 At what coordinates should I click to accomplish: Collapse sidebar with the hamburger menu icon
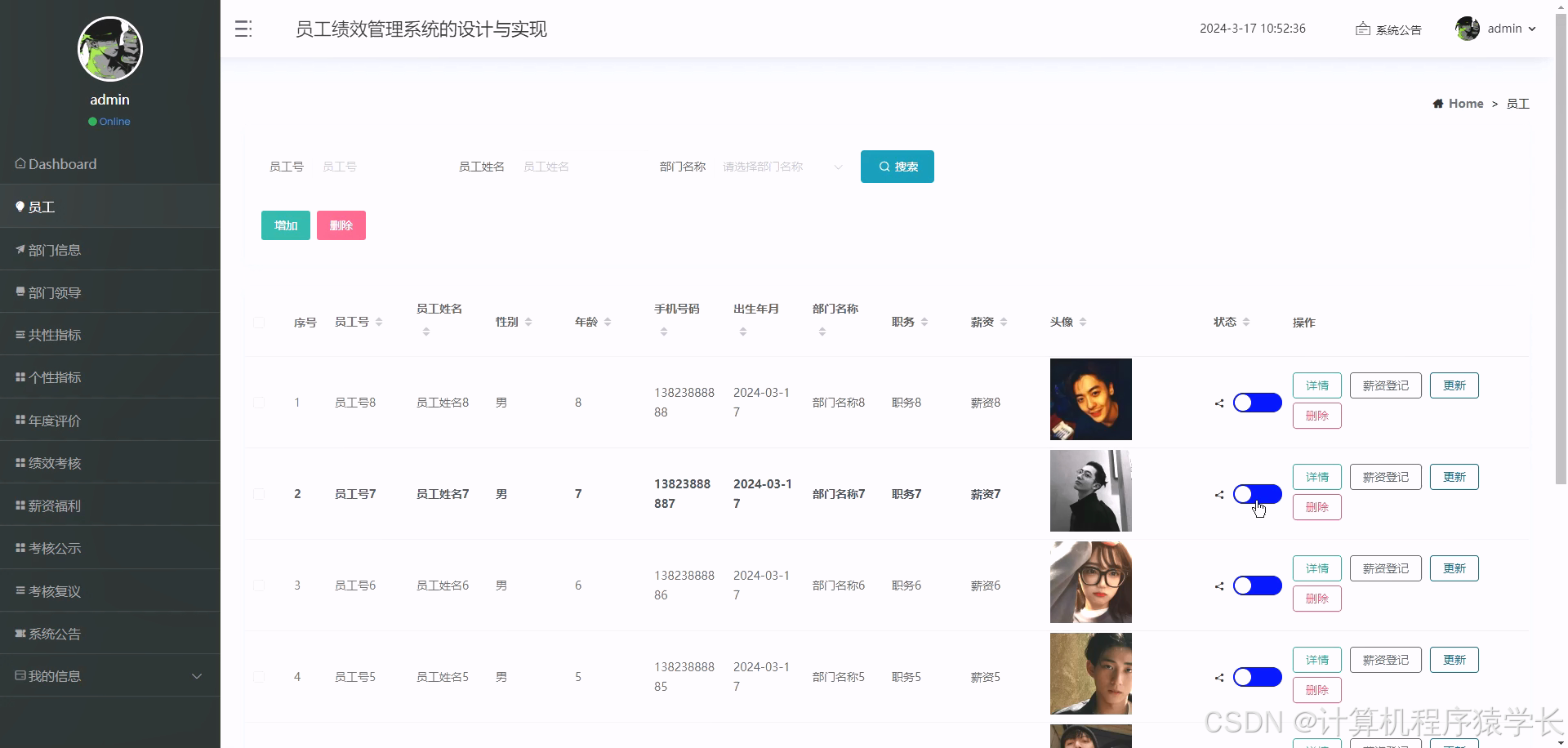tap(243, 29)
